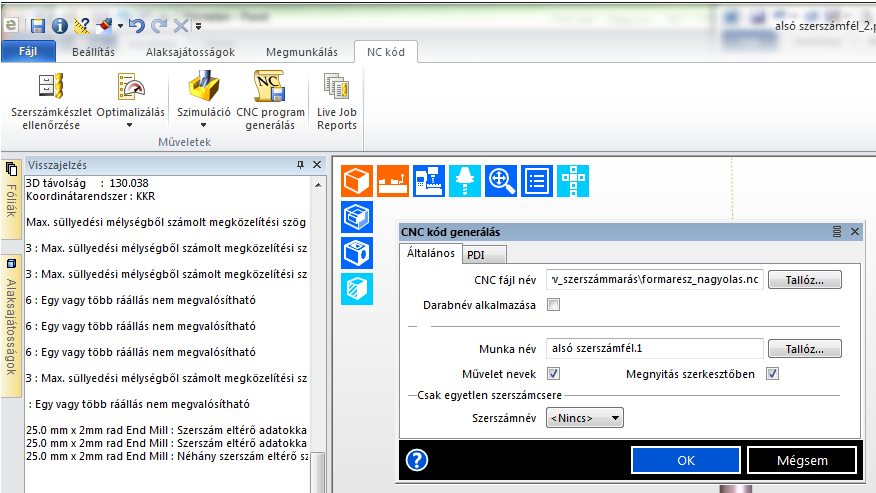Switch to the PDI dialog tab
876x493 pixels.
click(x=484, y=255)
